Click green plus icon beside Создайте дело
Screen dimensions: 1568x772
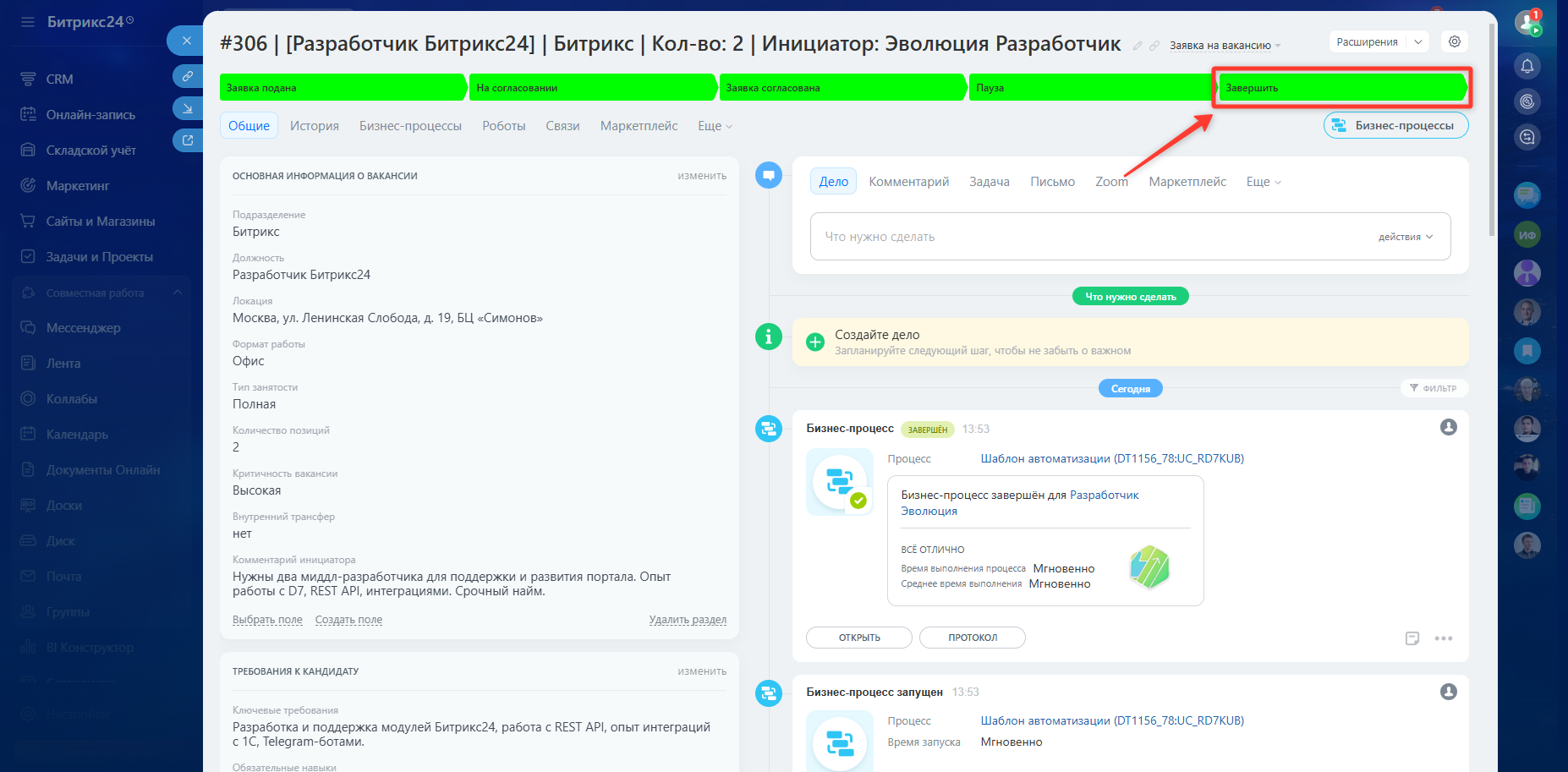pyautogui.click(x=815, y=342)
